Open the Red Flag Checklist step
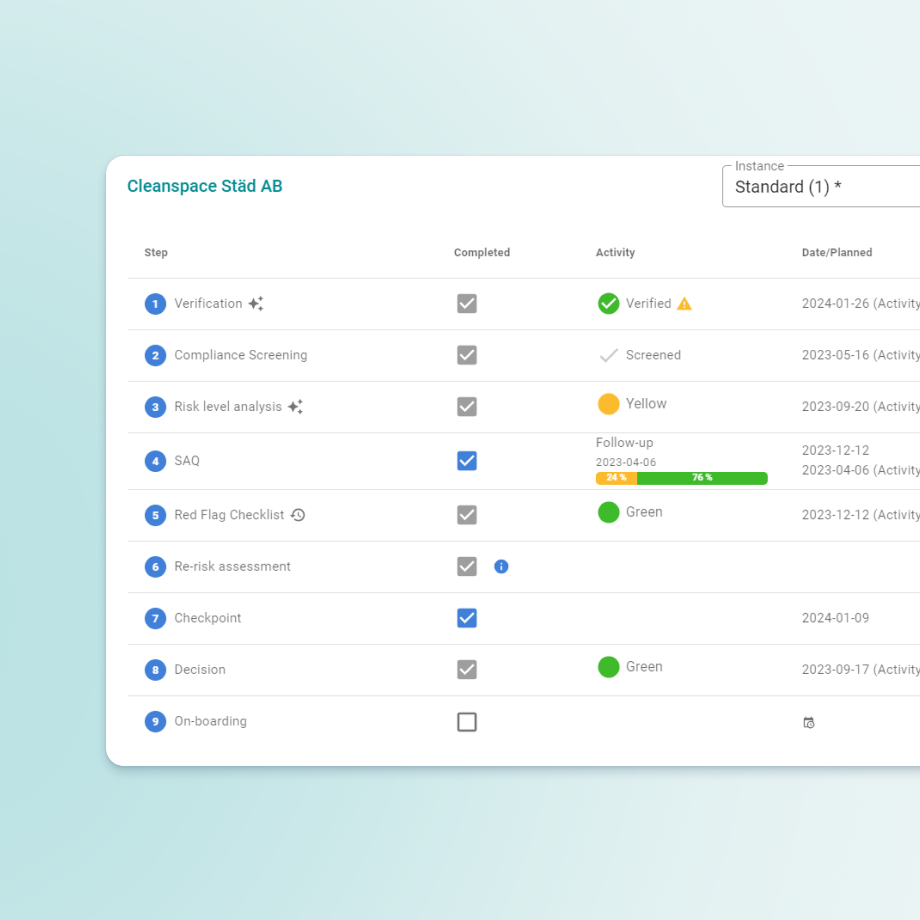Viewport: 920px width, 920px height. (x=229, y=515)
